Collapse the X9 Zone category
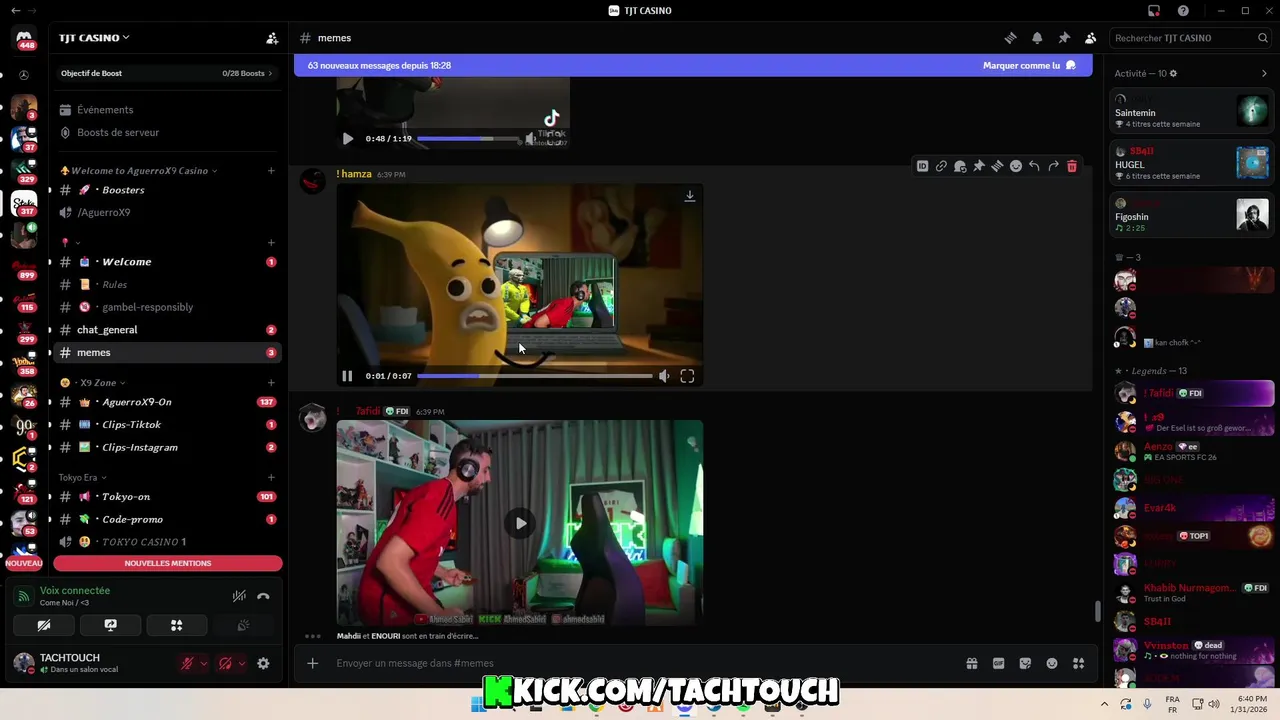The image size is (1280, 720). click(x=94, y=383)
